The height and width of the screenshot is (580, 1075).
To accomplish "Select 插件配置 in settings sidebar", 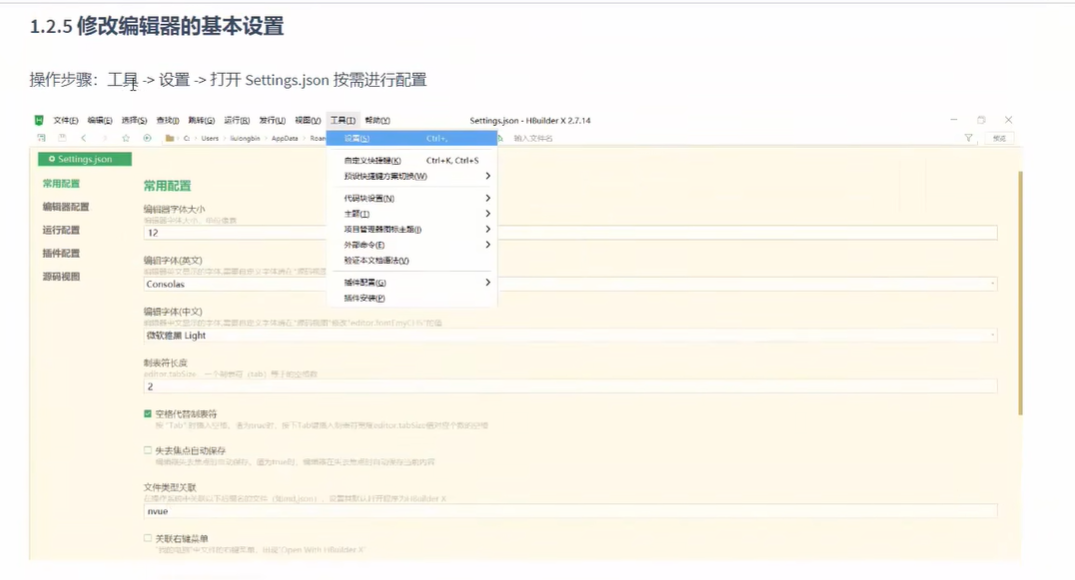I will pos(61,254).
